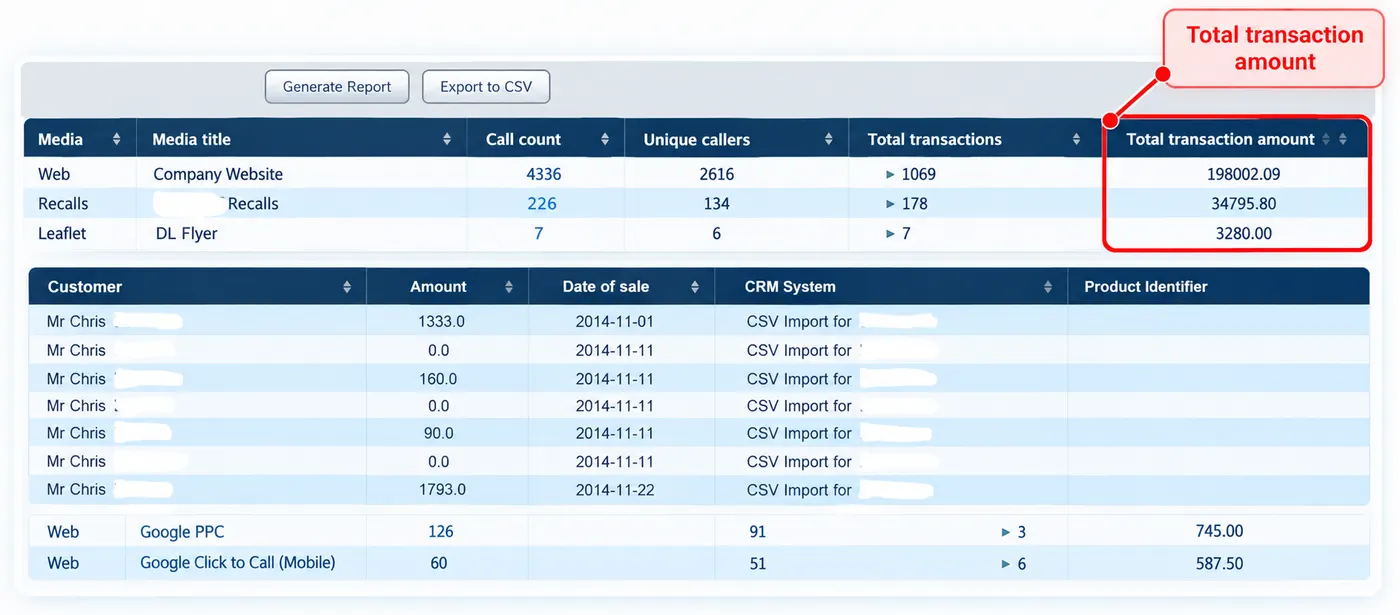Select the 3280.00 amount cell
Image resolution: width=1400 pixels, height=615 pixels.
(x=1243, y=234)
